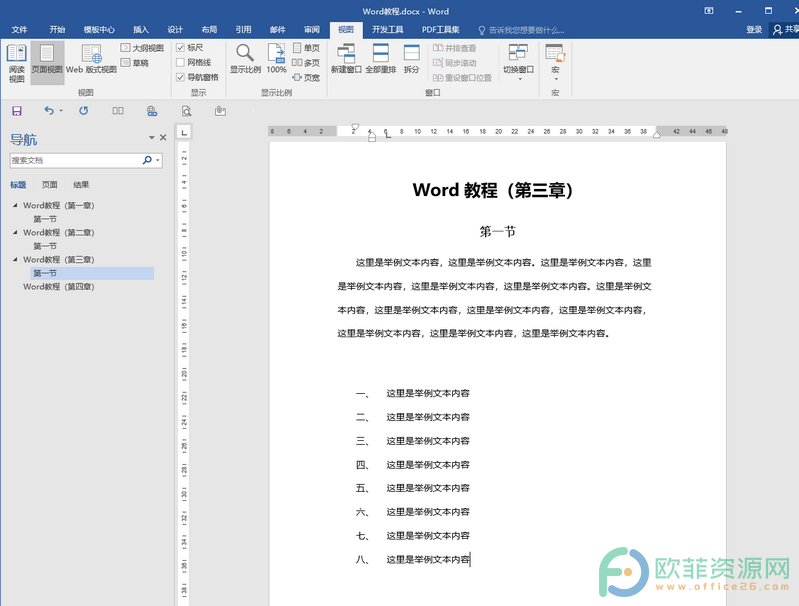Enable the 网格线 gridlines checkbox
This screenshot has height=606, width=799.
(x=180, y=62)
